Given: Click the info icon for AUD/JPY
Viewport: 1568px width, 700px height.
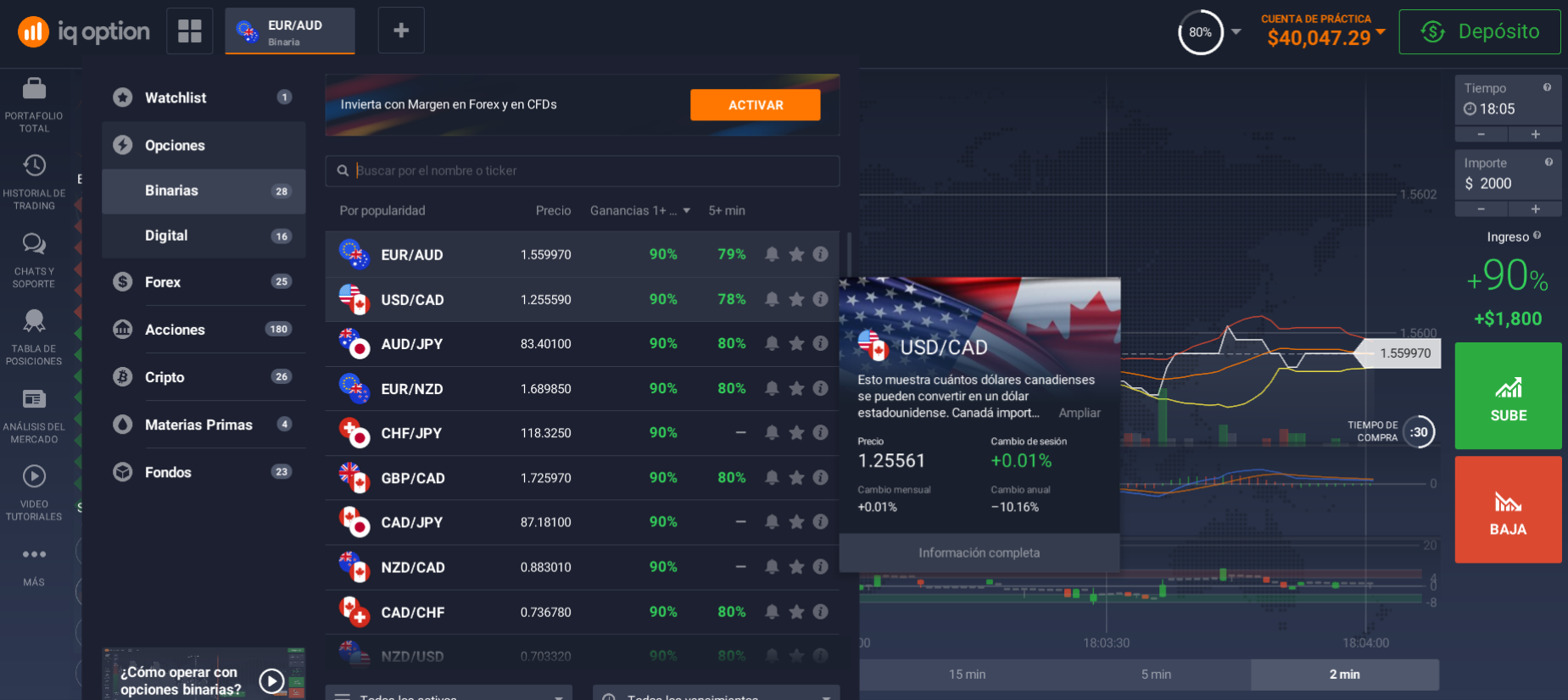Looking at the screenshot, I should coord(820,343).
